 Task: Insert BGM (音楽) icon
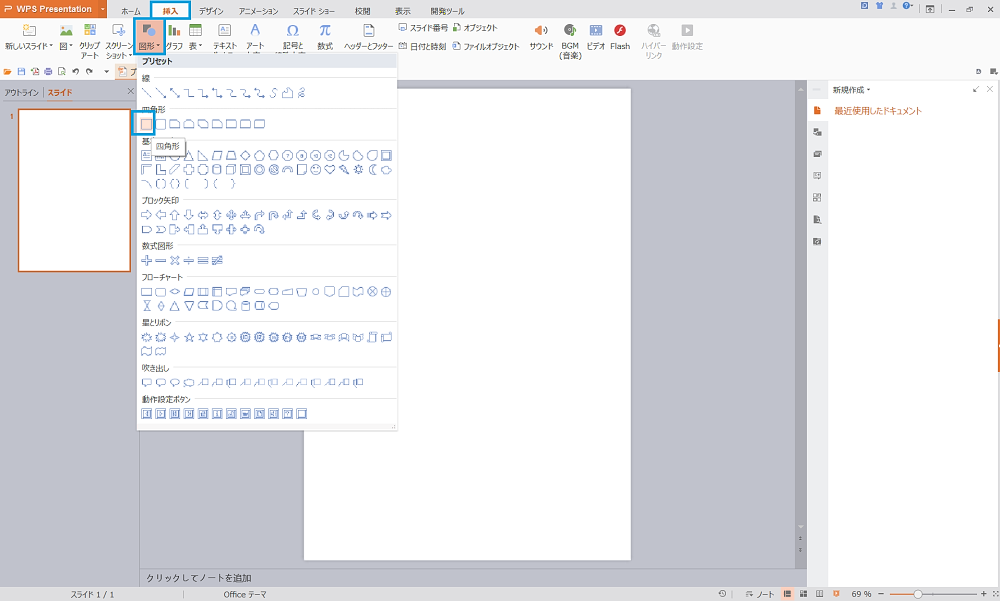click(x=570, y=41)
